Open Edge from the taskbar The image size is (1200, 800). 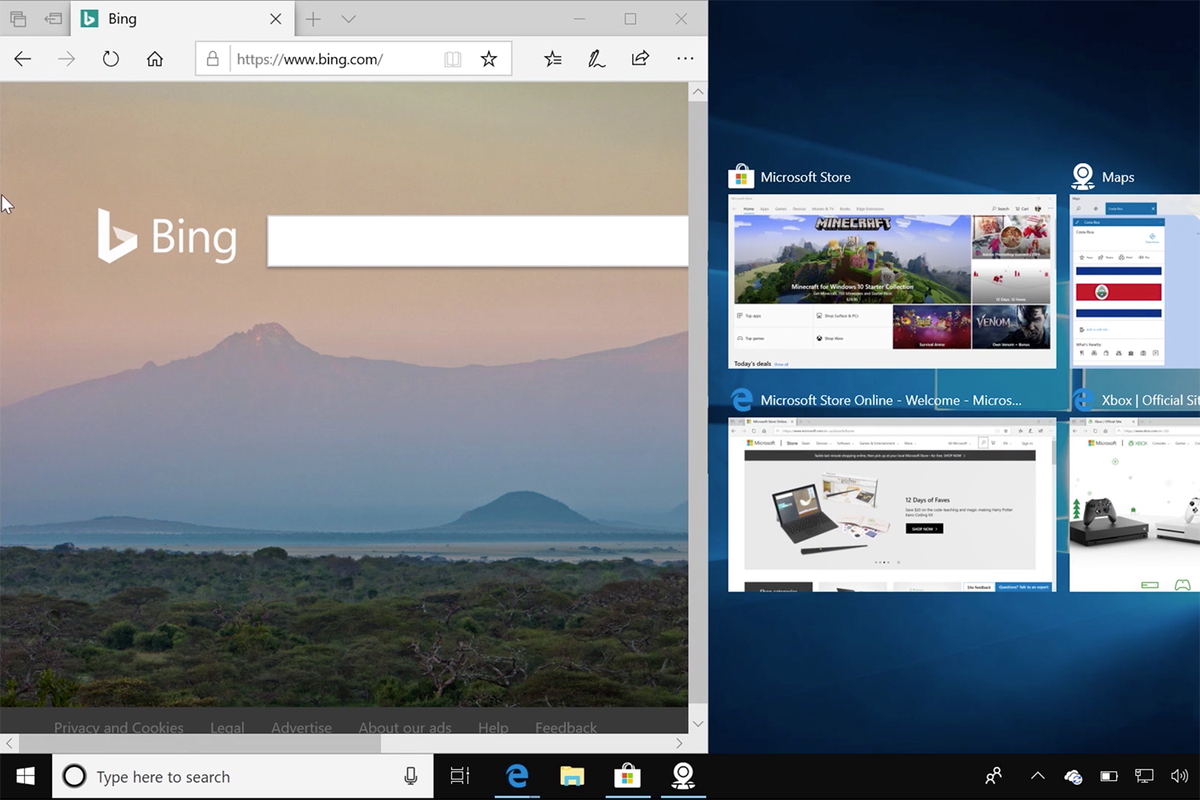(x=517, y=777)
